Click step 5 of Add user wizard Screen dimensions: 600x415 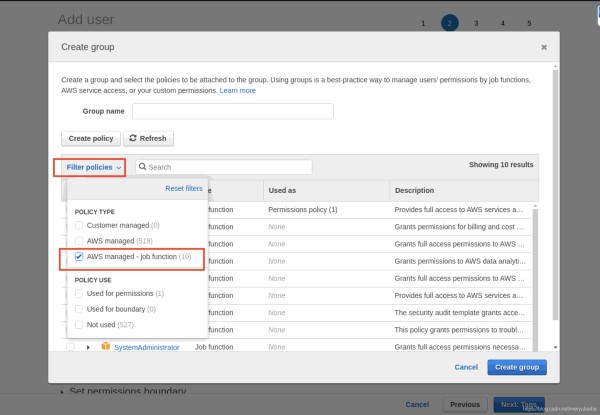(529, 23)
